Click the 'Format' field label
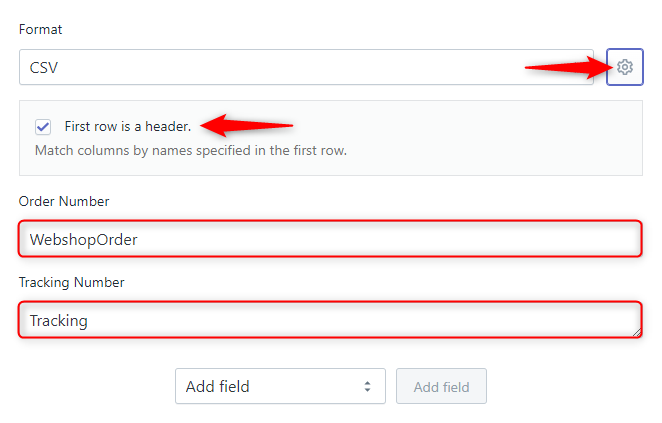The width and height of the screenshot is (662, 423). point(40,30)
